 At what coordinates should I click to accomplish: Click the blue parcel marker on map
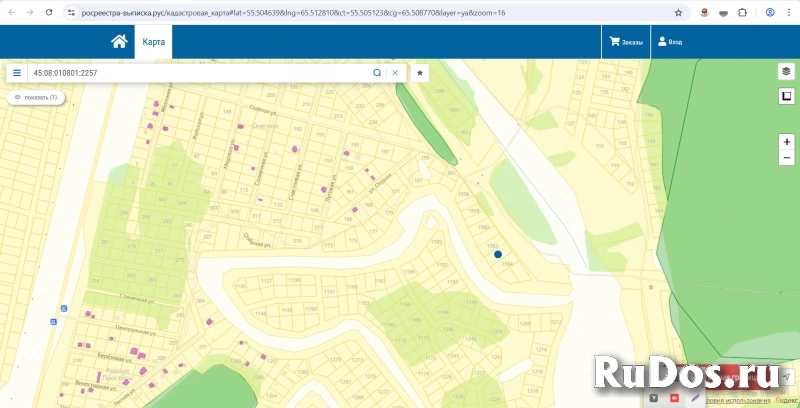[x=498, y=254]
